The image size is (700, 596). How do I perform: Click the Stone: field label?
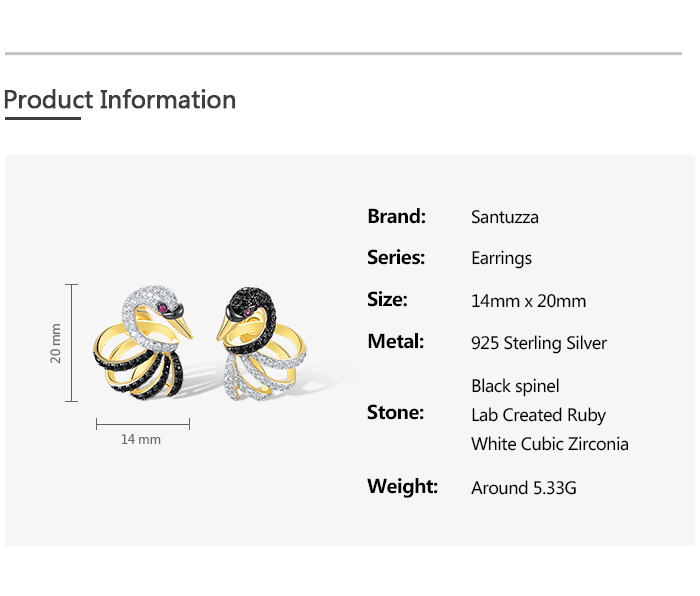click(x=396, y=413)
